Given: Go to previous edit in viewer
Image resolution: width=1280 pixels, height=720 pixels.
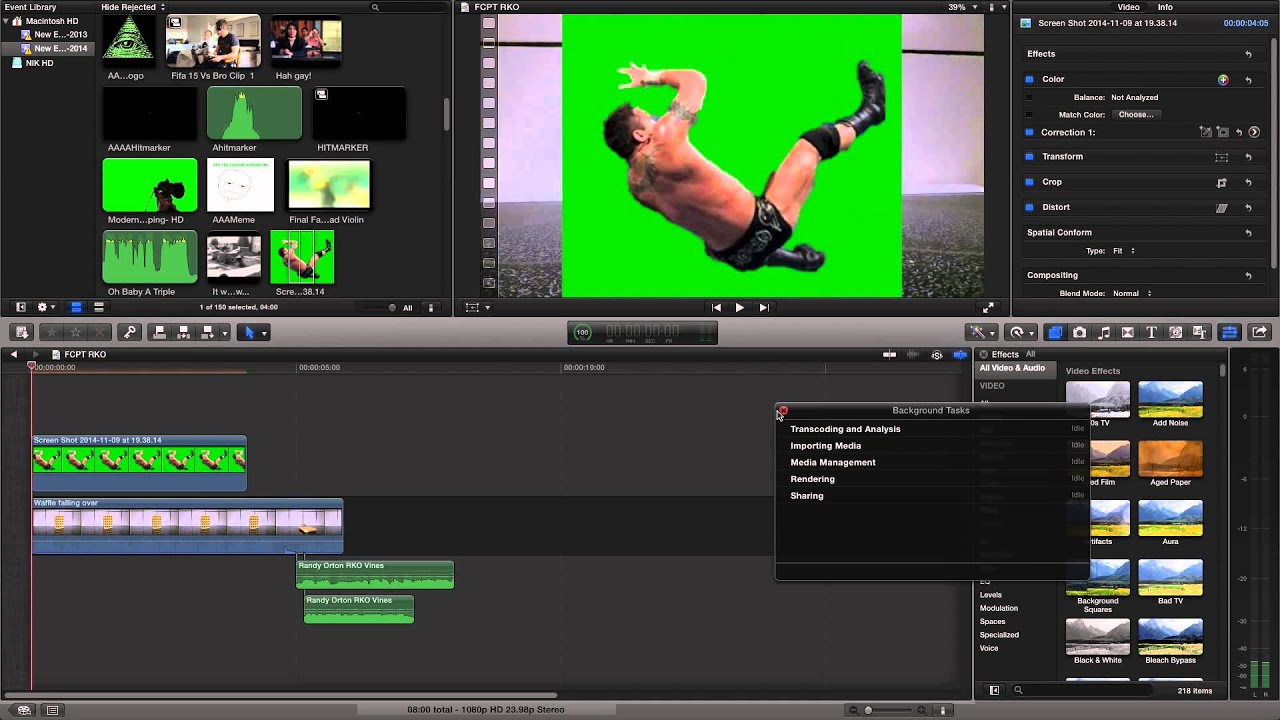Looking at the screenshot, I should [716, 308].
